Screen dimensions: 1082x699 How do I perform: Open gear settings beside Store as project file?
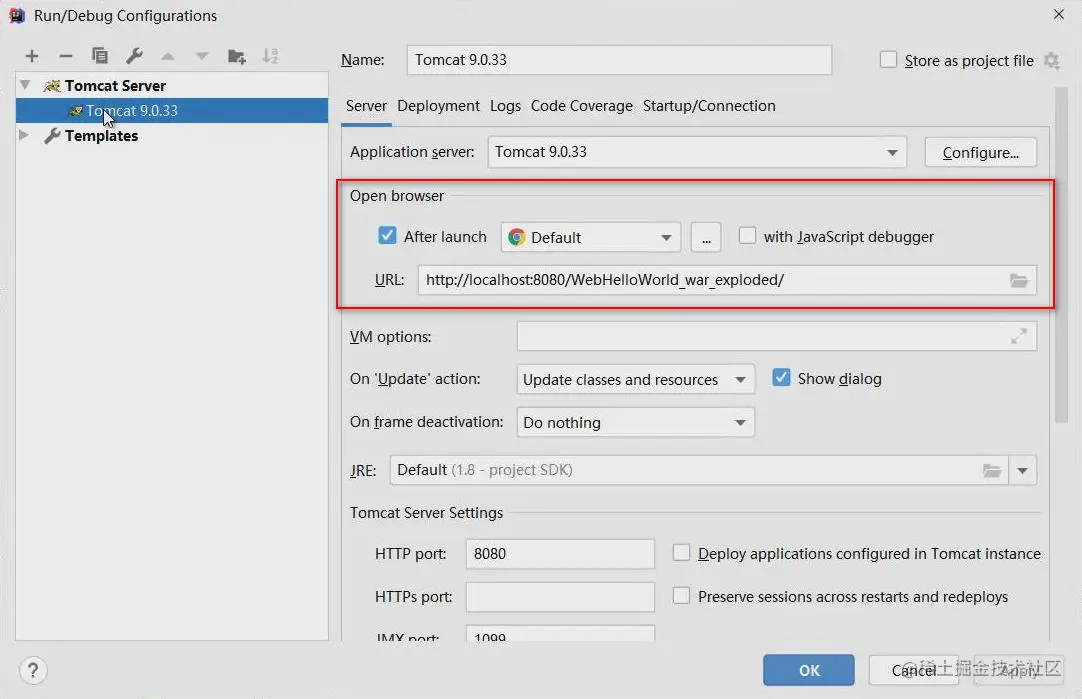tap(1051, 61)
